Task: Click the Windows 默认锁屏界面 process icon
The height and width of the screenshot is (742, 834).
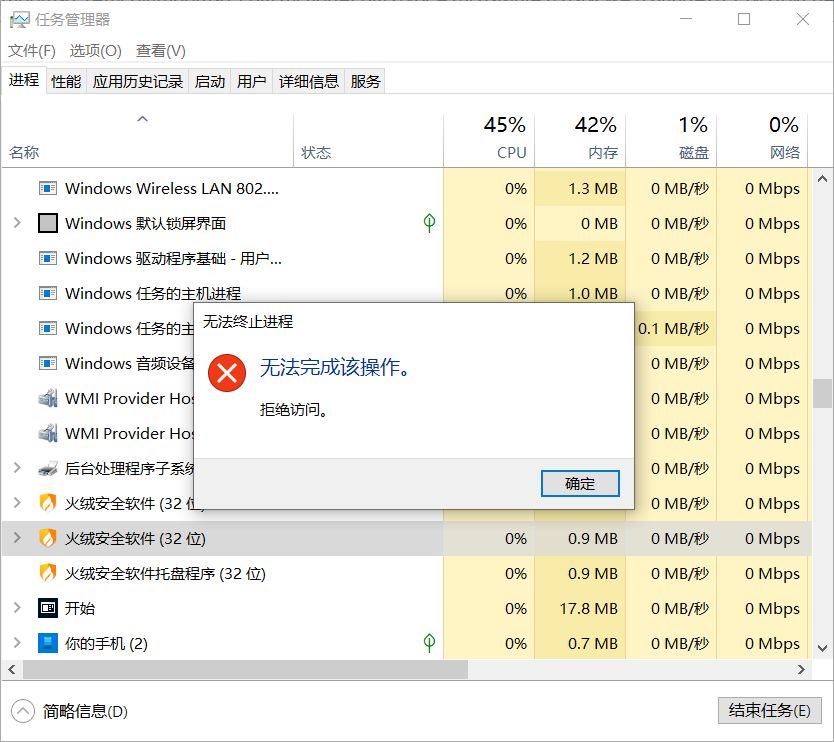Action: (48, 223)
